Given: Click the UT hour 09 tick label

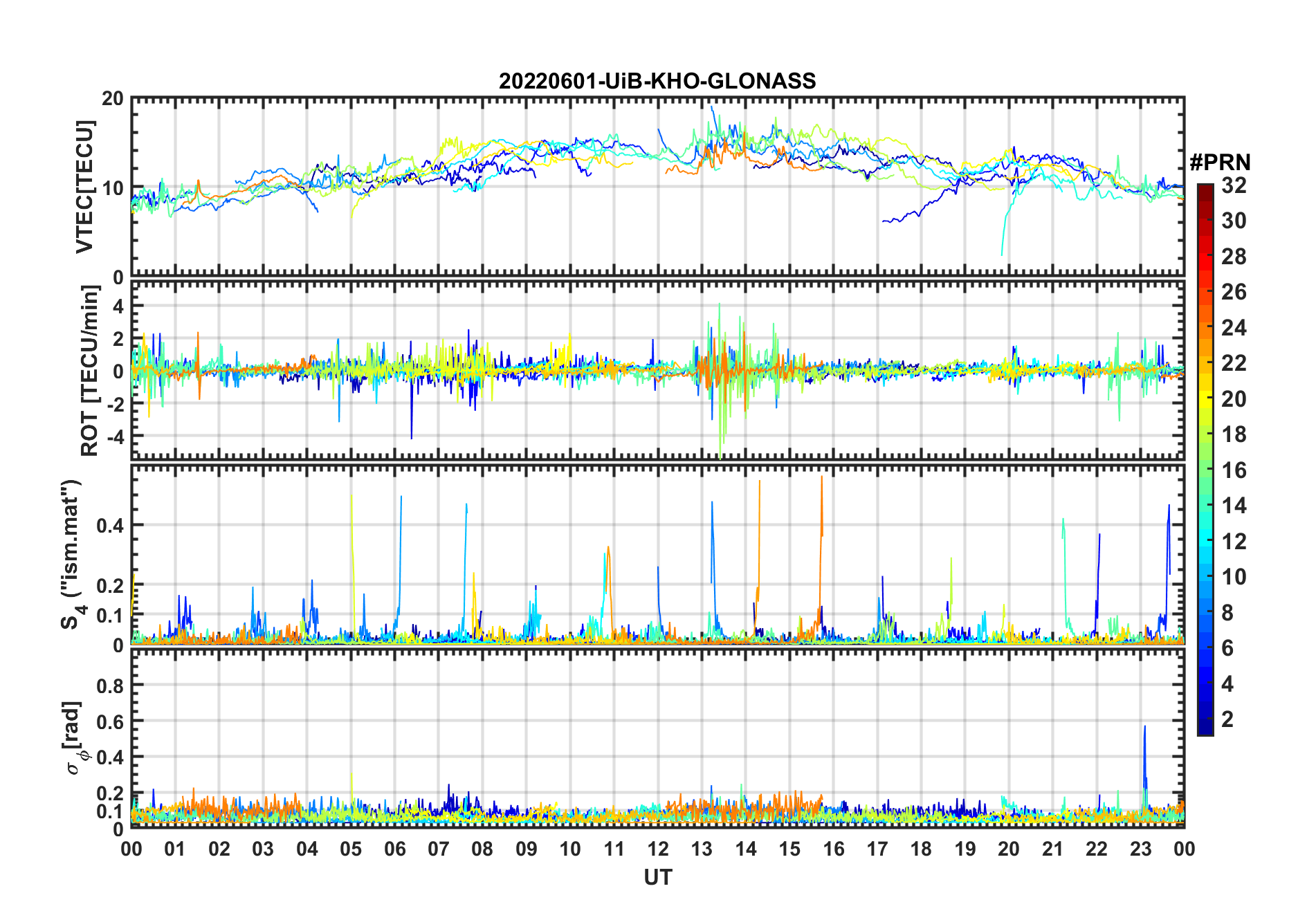Looking at the screenshot, I should tap(527, 849).
